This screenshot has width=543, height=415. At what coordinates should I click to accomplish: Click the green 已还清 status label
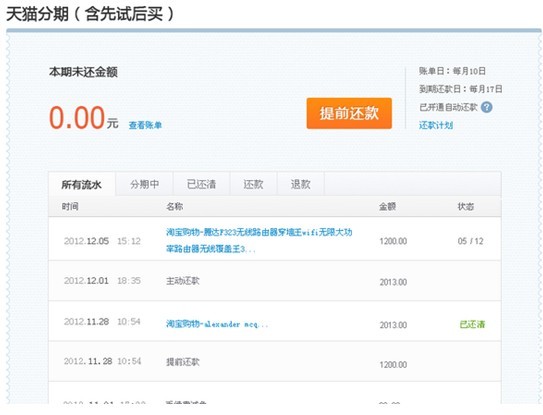coord(472,325)
